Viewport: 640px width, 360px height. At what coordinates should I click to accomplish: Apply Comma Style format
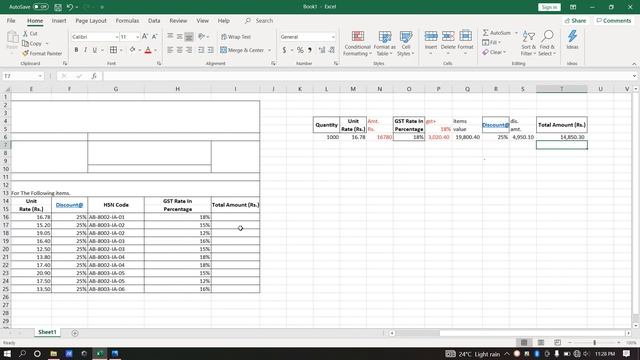point(310,50)
